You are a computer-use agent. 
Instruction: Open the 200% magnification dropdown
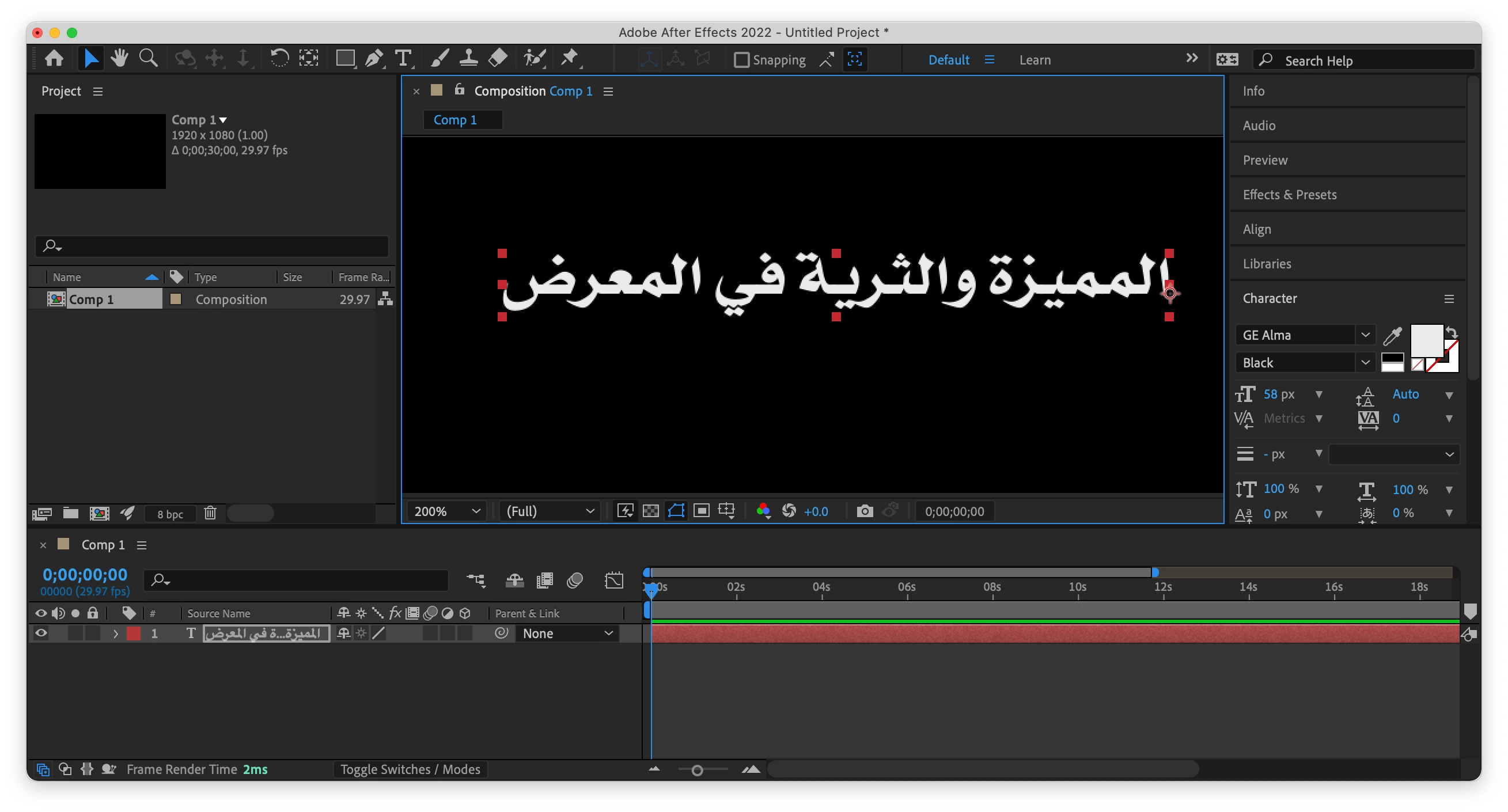(446, 511)
